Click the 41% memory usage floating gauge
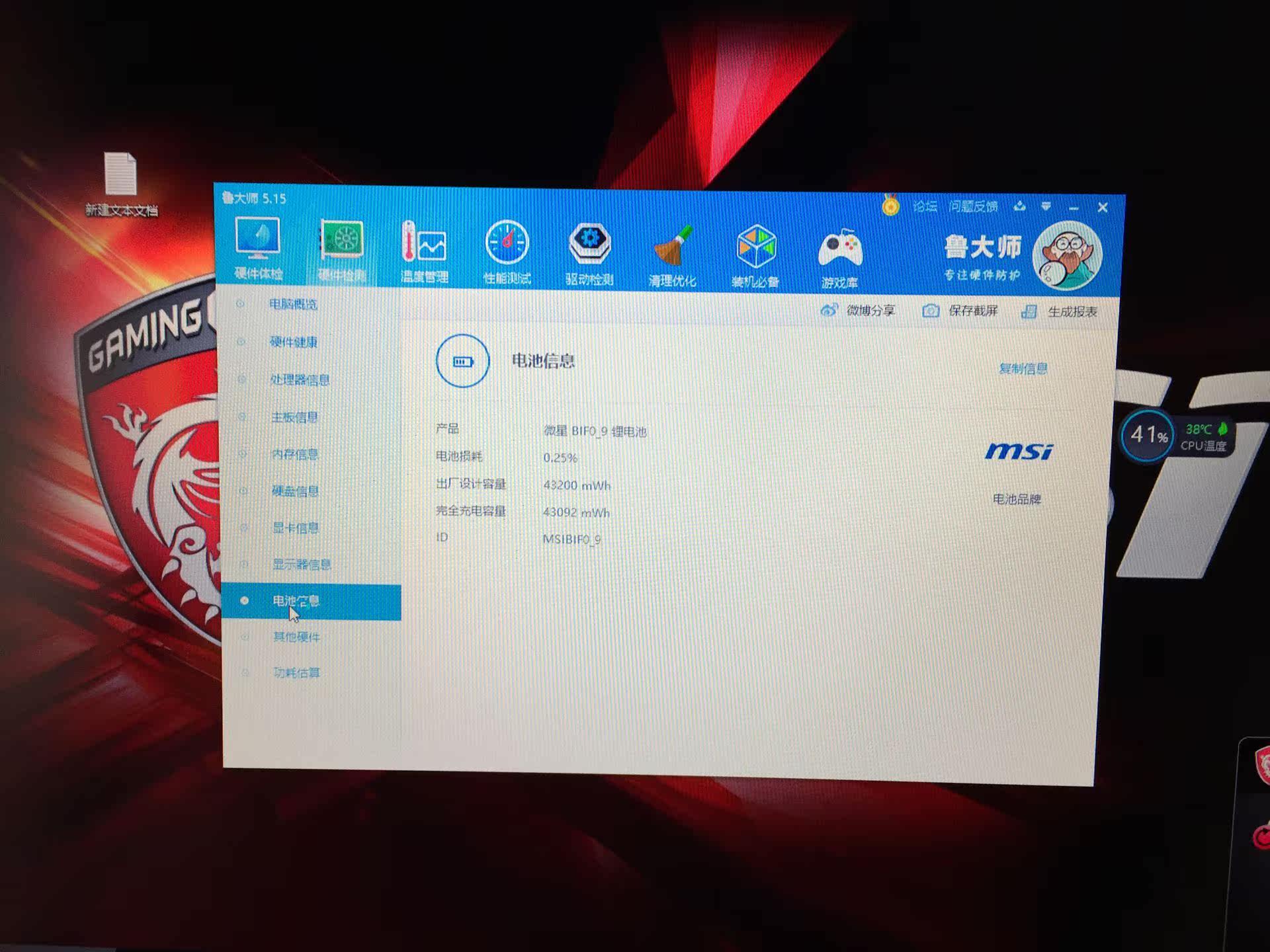 (x=1148, y=435)
